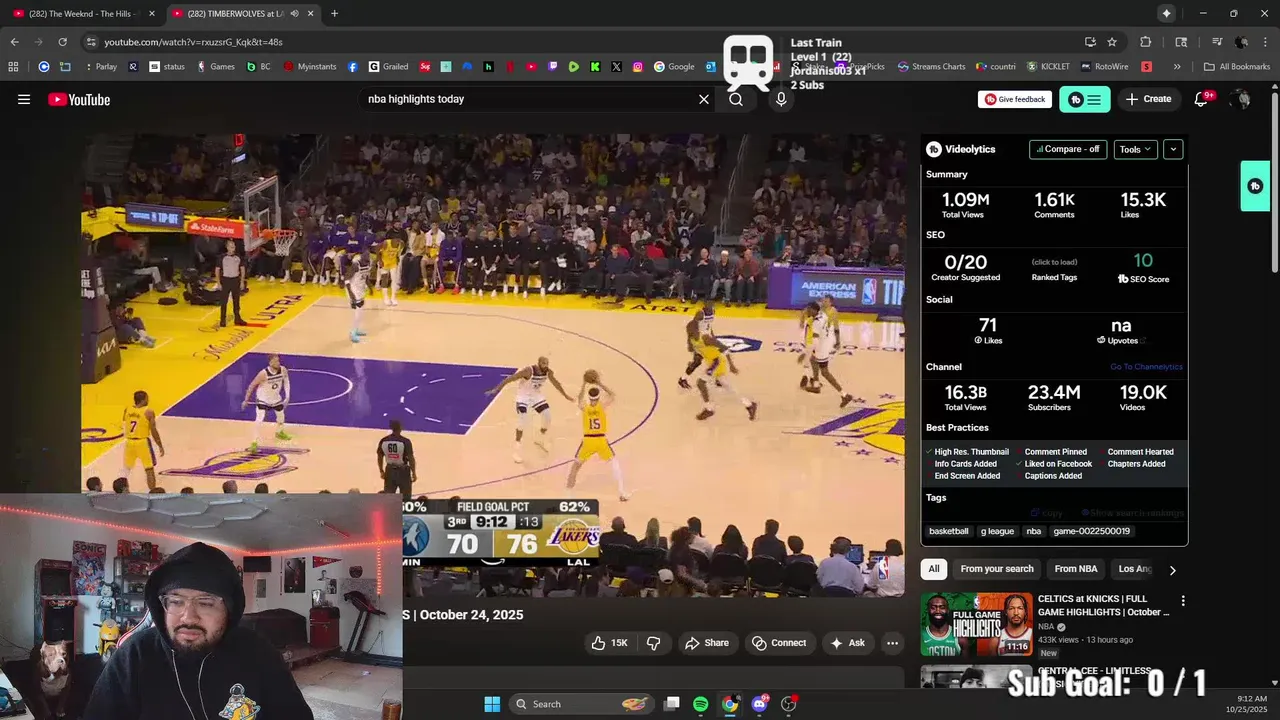Click the Connect button
The height and width of the screenshot is (720, 1280).
(x=779, y=643)
